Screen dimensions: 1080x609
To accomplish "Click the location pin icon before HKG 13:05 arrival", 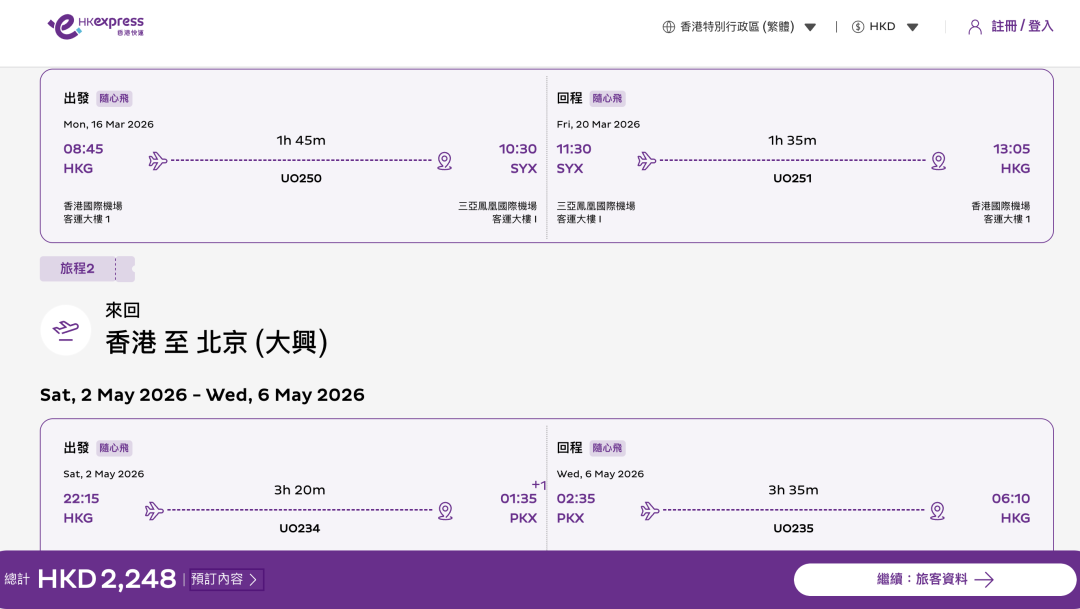I will 937,160.
